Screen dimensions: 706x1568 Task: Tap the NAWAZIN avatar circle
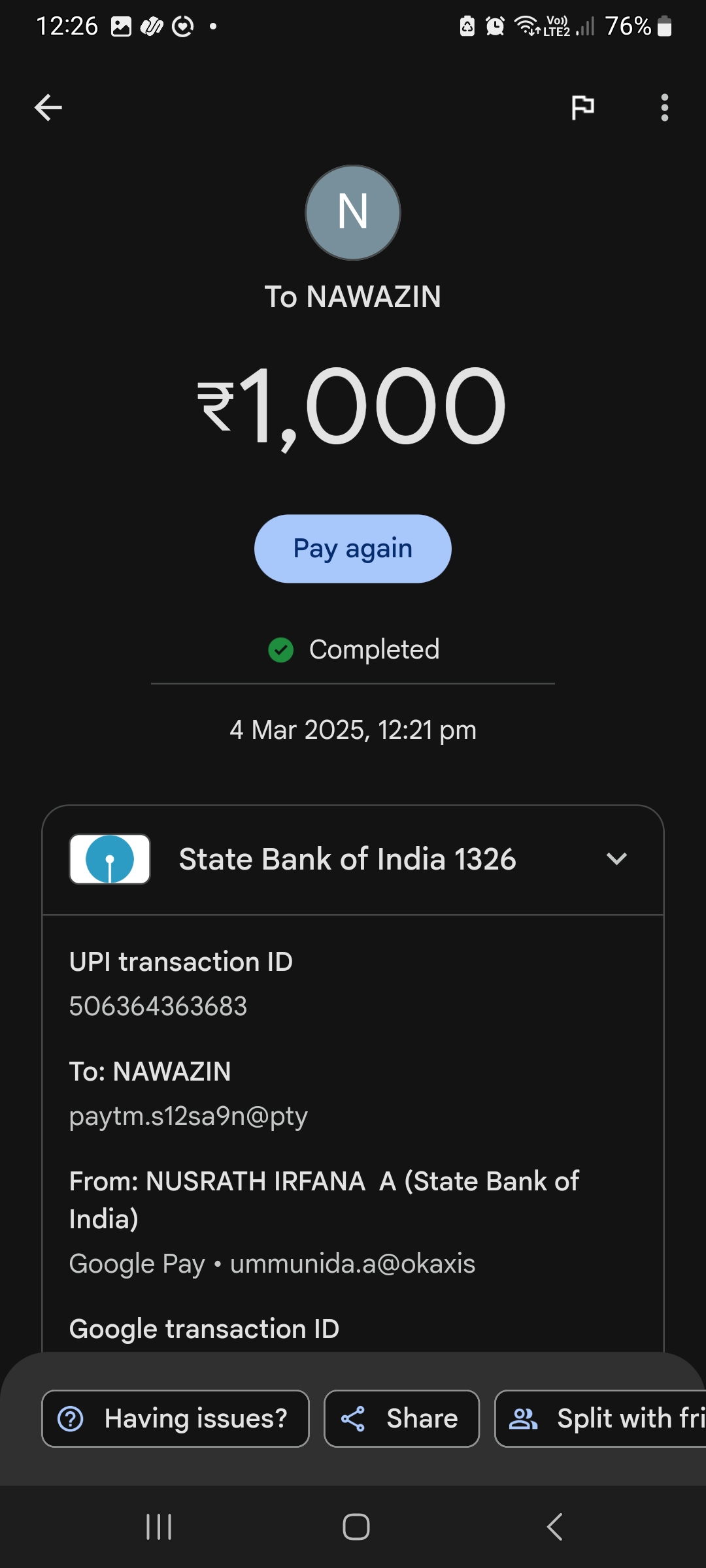(x=353, y=212)
